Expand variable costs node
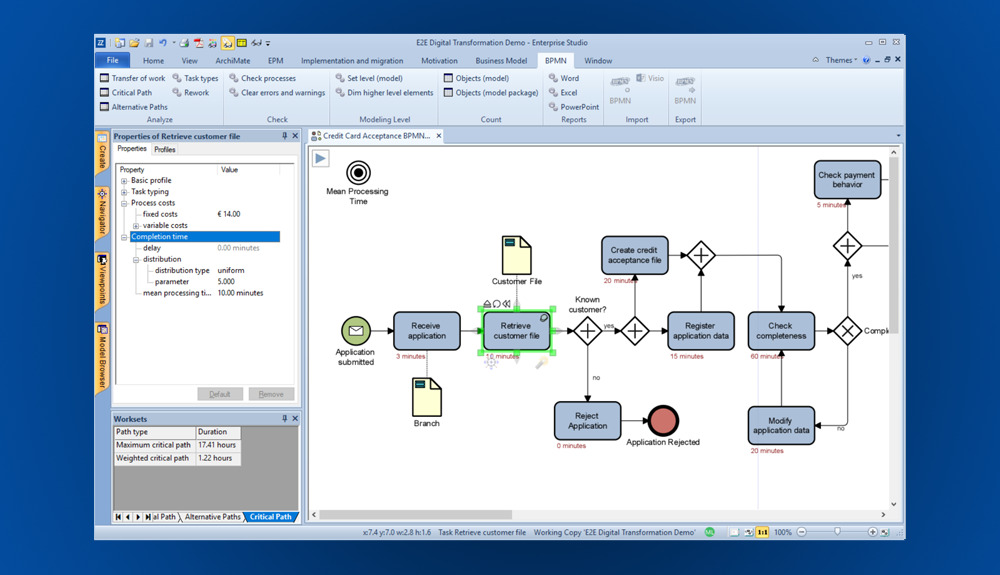Viewport: 1000px width, 575px height. (x=136, y=226)
